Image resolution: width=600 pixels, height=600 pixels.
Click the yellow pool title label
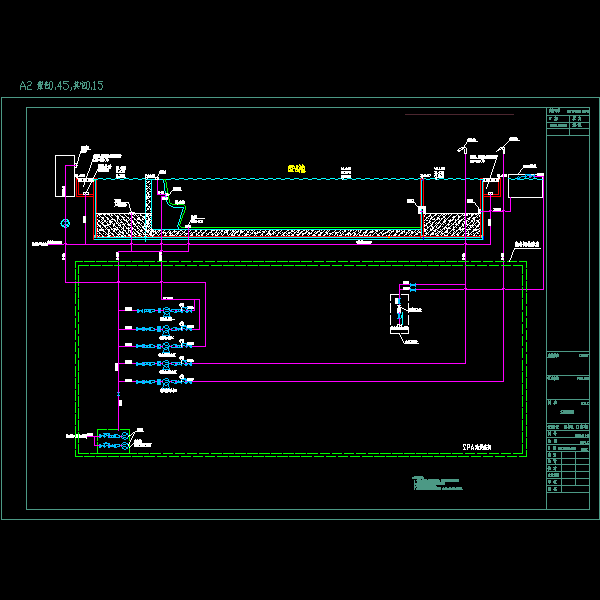click(297, 168)
